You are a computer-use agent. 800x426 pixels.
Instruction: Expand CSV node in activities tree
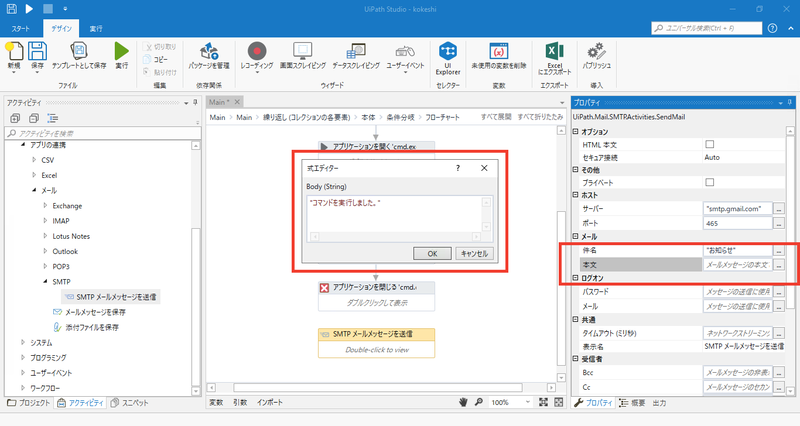(x=34, y=160)
